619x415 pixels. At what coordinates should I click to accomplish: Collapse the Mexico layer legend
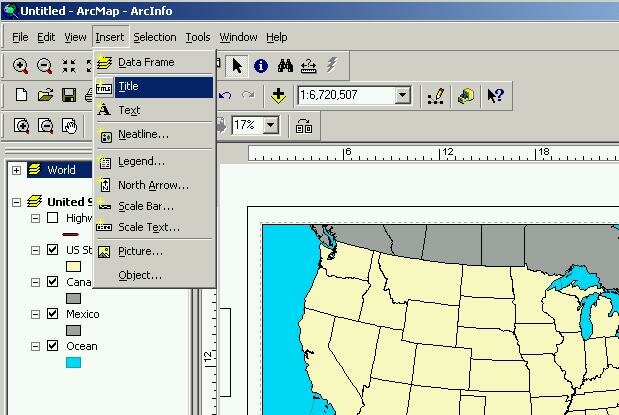click(35, 314)
